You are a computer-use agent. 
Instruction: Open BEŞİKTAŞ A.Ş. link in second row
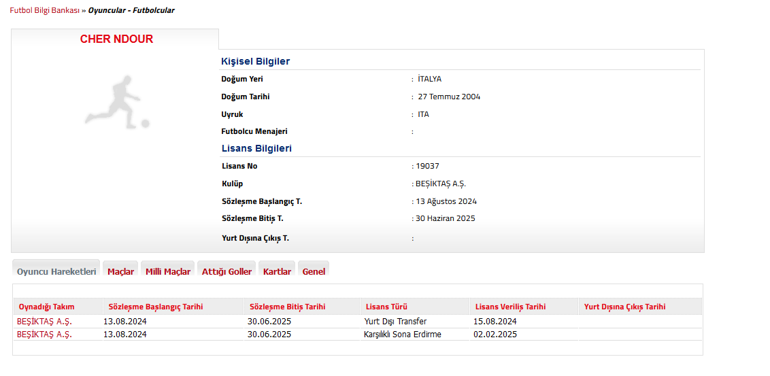pos(44,334)
